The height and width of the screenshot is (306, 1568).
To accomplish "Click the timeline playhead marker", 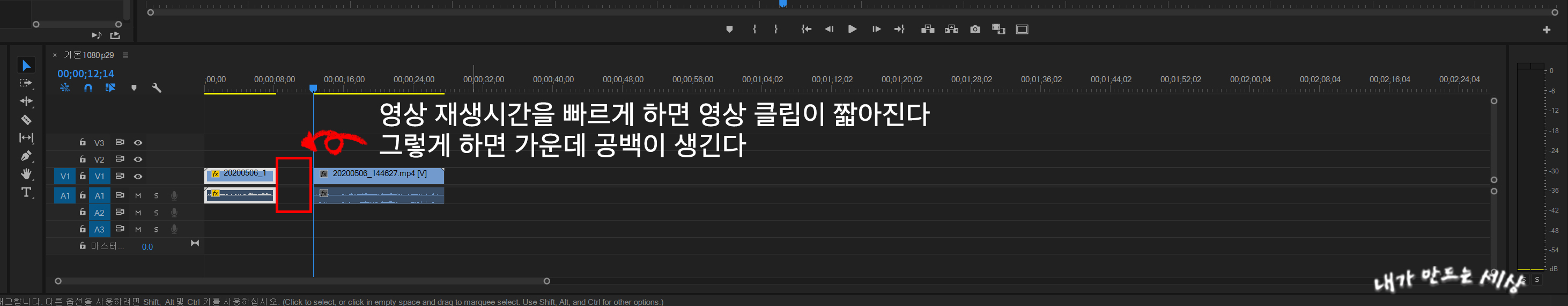I will click(x=313, y=89).
